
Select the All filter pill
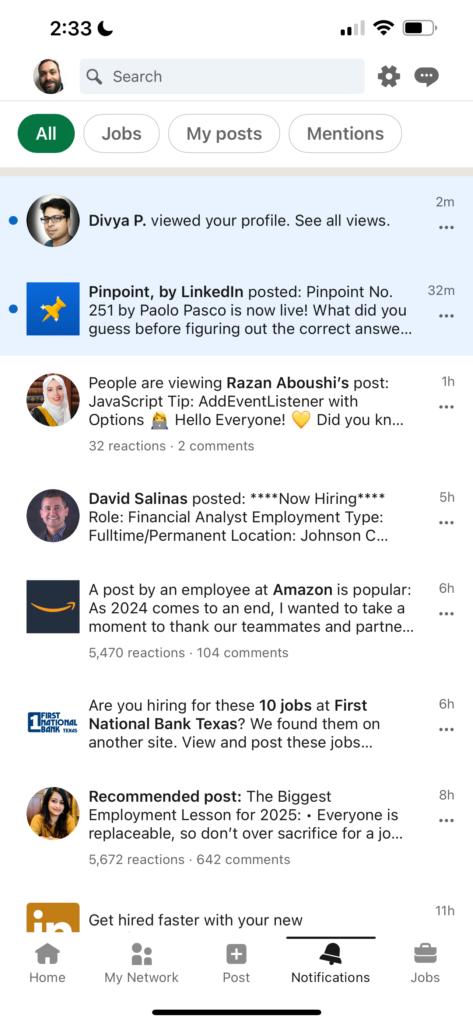tap(46, 134)
